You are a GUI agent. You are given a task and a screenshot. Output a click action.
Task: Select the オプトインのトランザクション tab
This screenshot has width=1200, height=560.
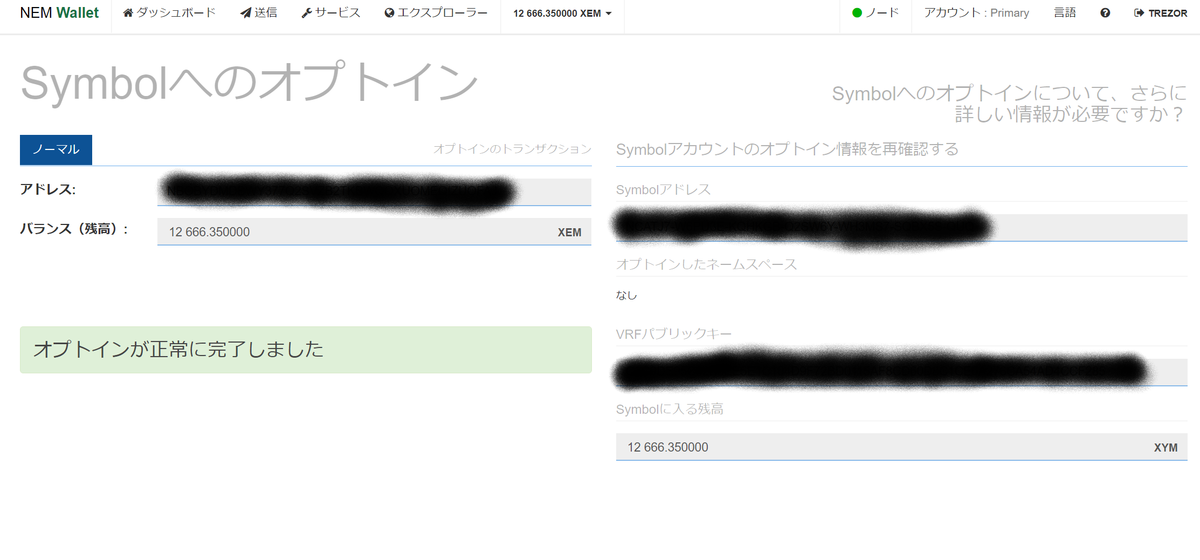coord(512,149)
